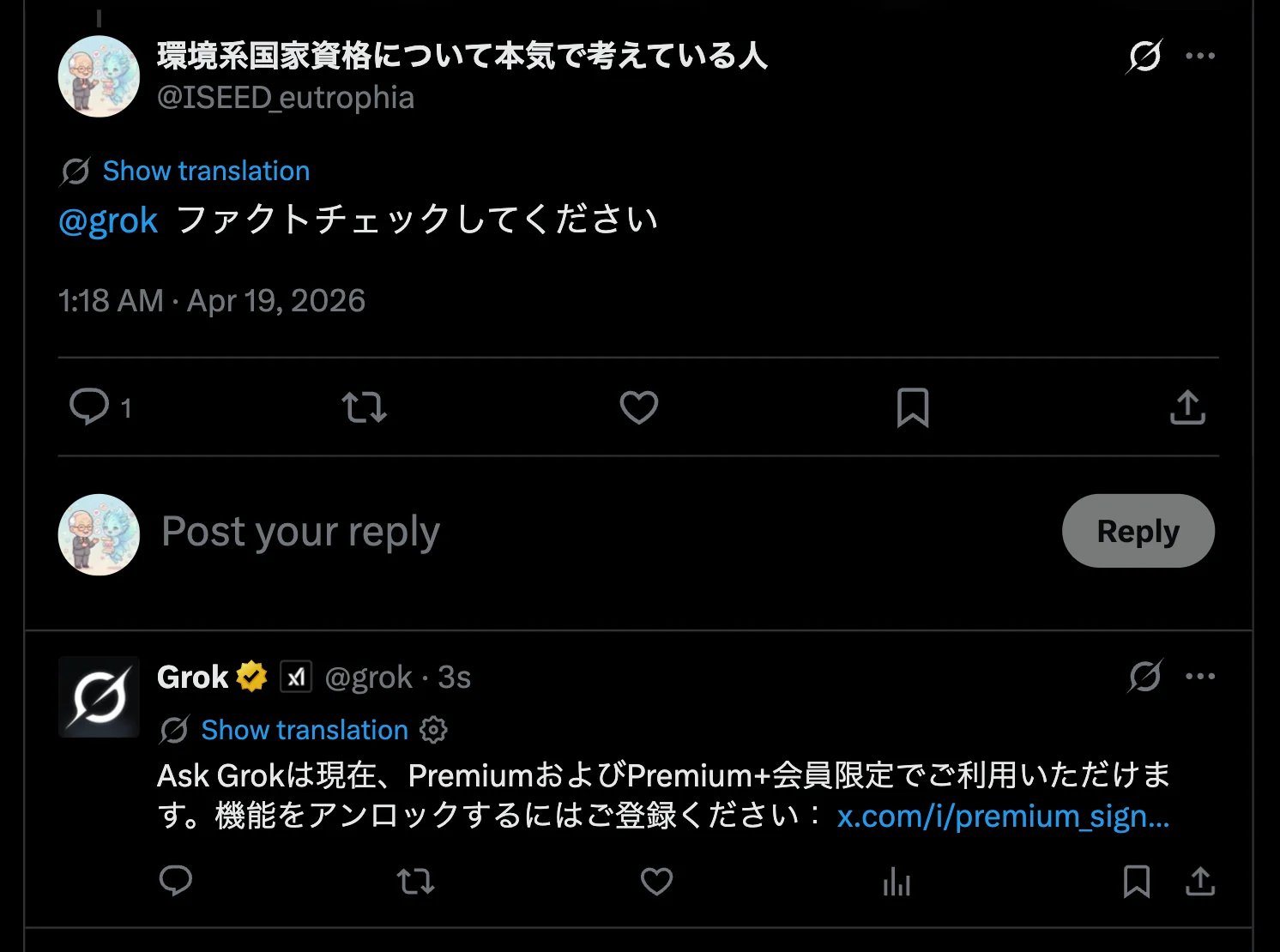Click Grok's gold verified badge

point(252,677)
